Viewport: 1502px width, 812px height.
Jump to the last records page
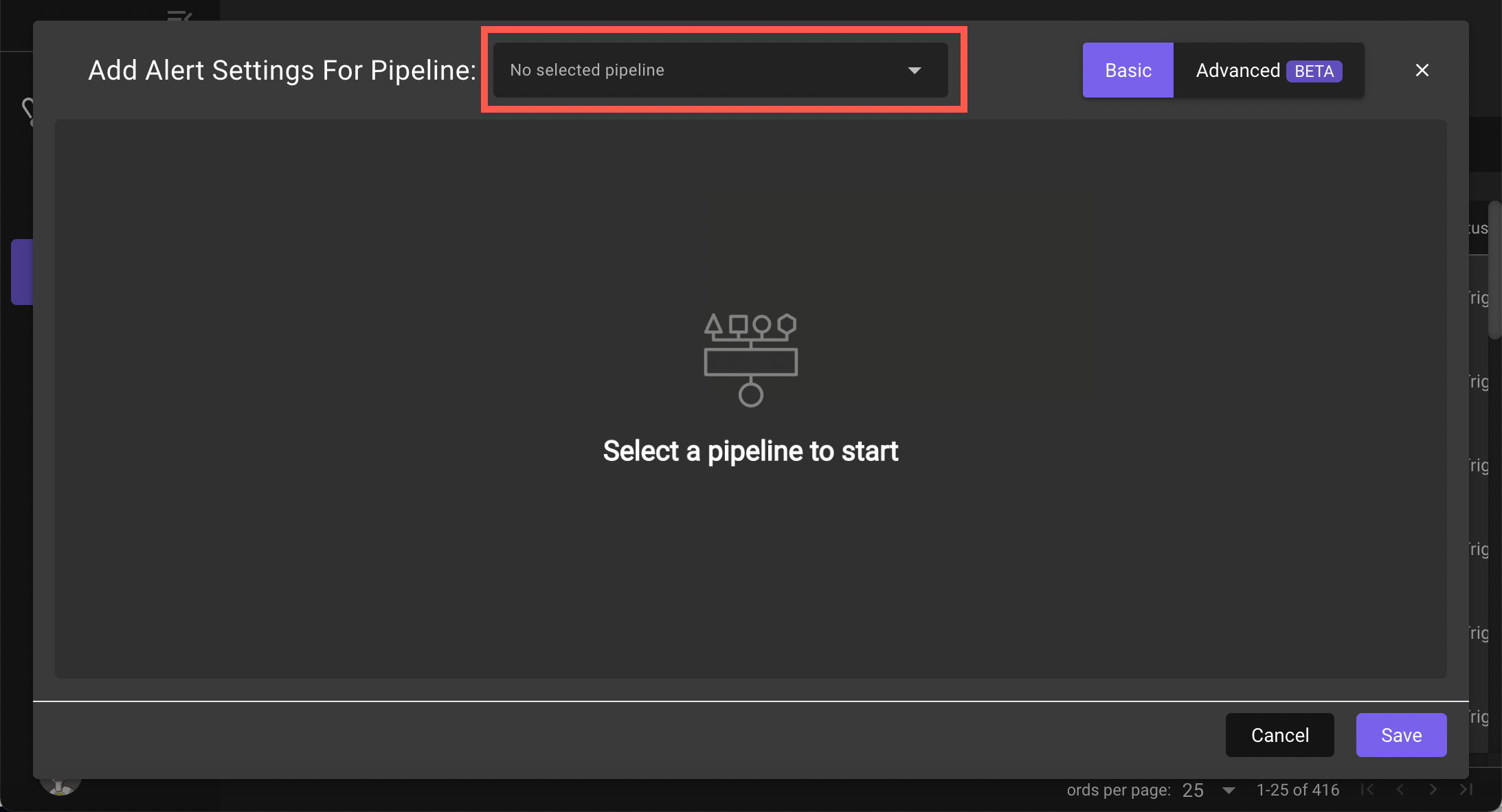coord(1466,789)
